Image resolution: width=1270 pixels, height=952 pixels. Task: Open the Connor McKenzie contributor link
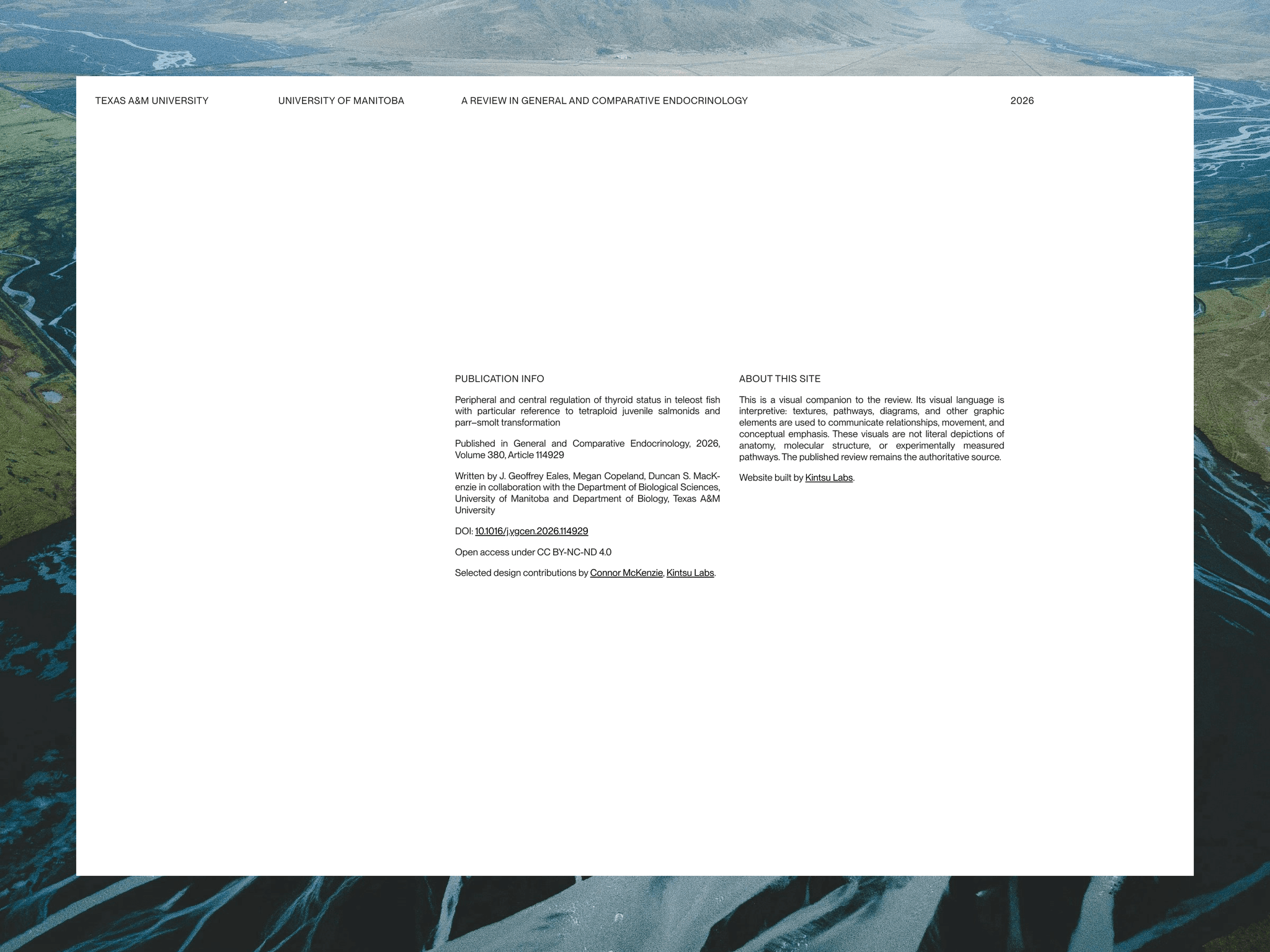tap(626, 573)
